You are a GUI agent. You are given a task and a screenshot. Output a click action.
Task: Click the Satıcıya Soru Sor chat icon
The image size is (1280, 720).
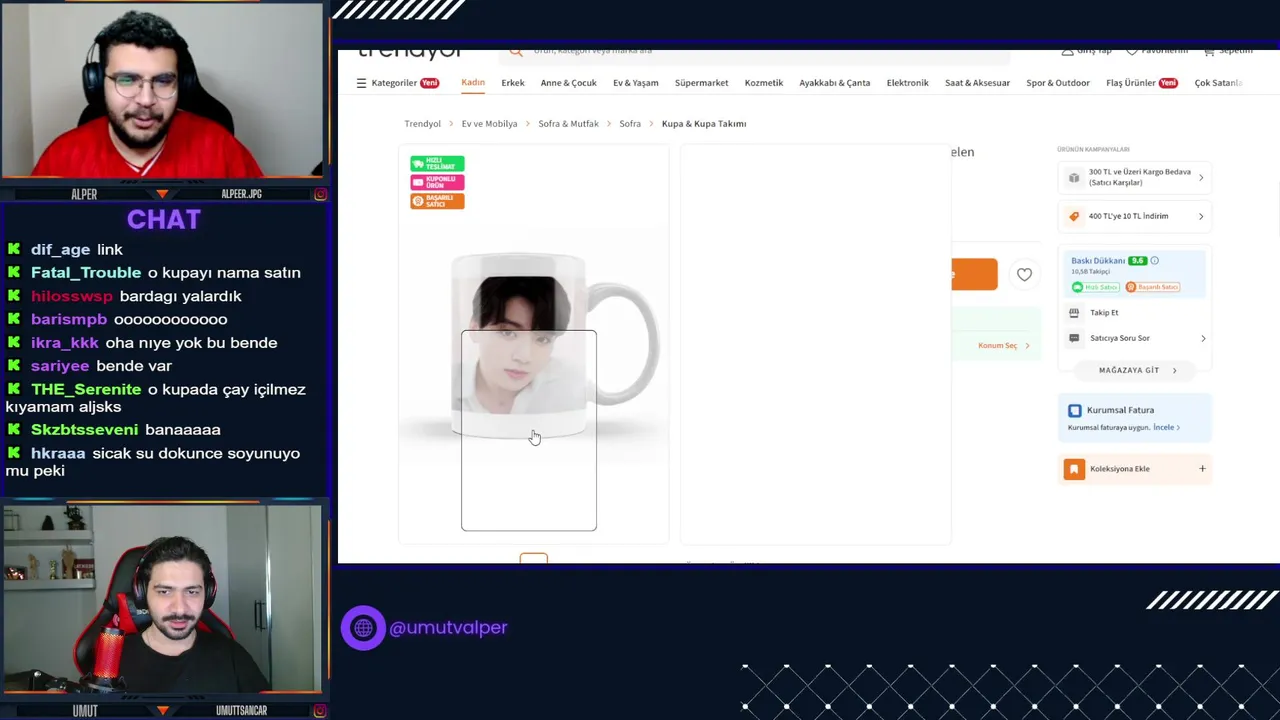point(1074,338)
